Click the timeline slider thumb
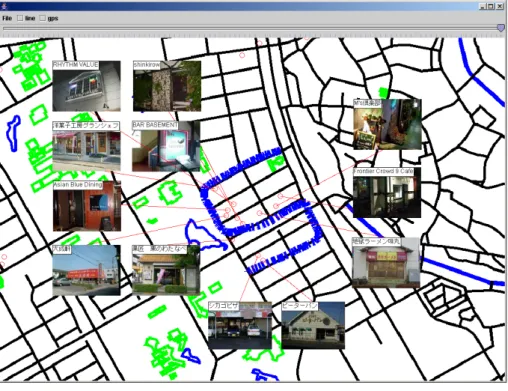 pyautogui.click(x=500, y=28)
